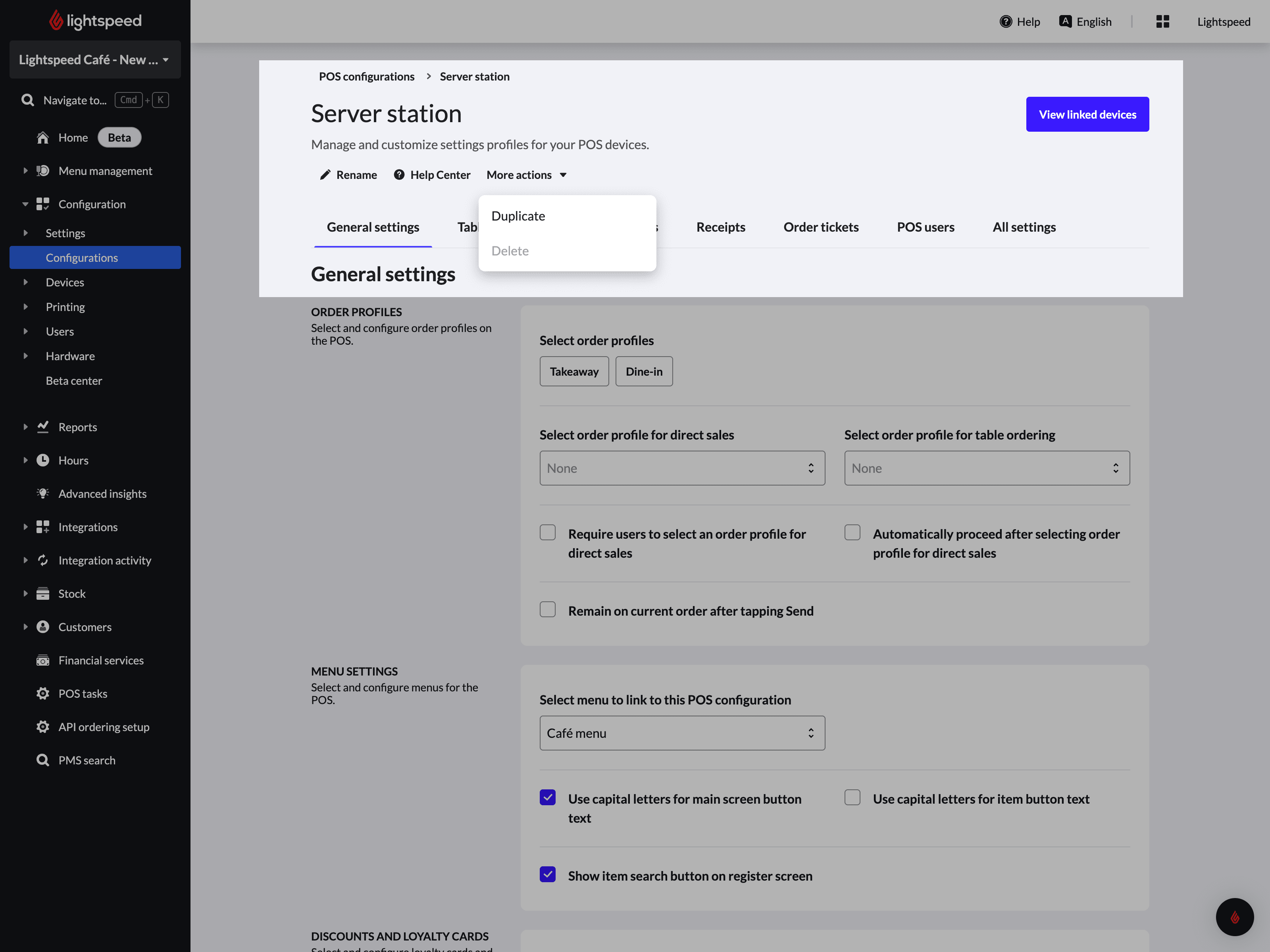Viewport: 1270px width, 952px height.
Task: Click the Rename pencil icon
Action: [325, 175]
